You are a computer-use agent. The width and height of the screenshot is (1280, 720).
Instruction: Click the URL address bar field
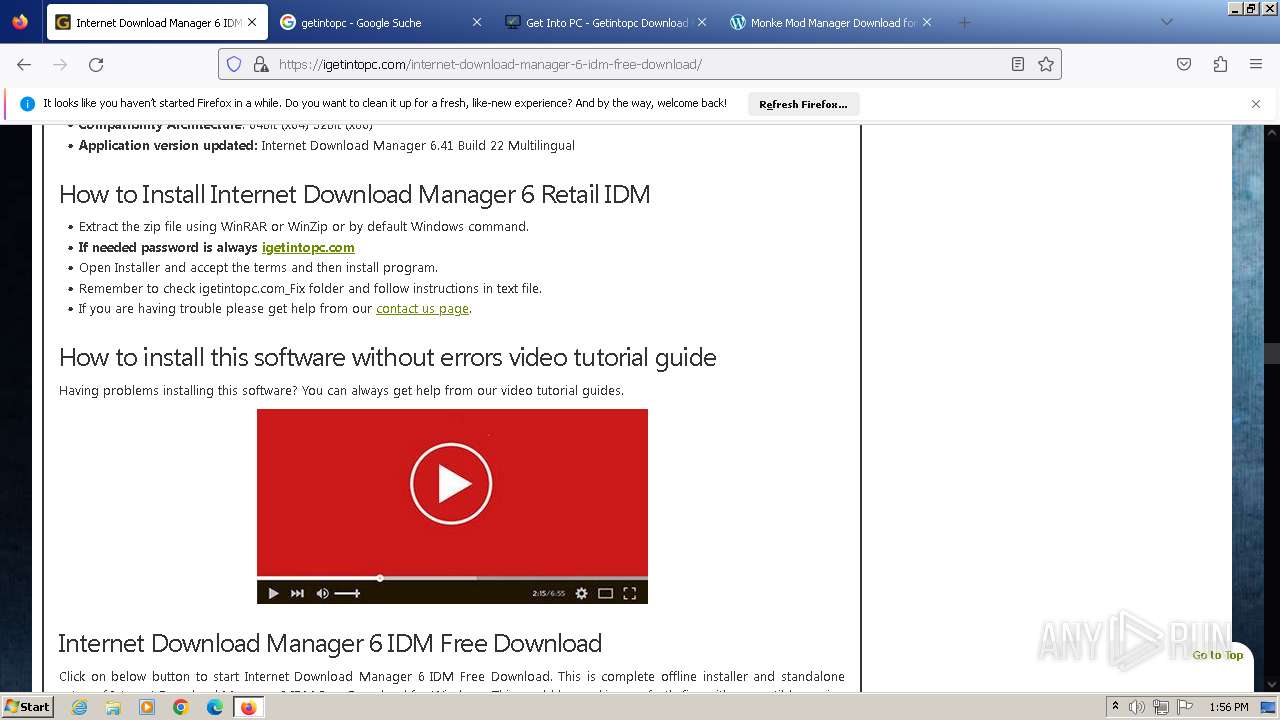(640, 64)
